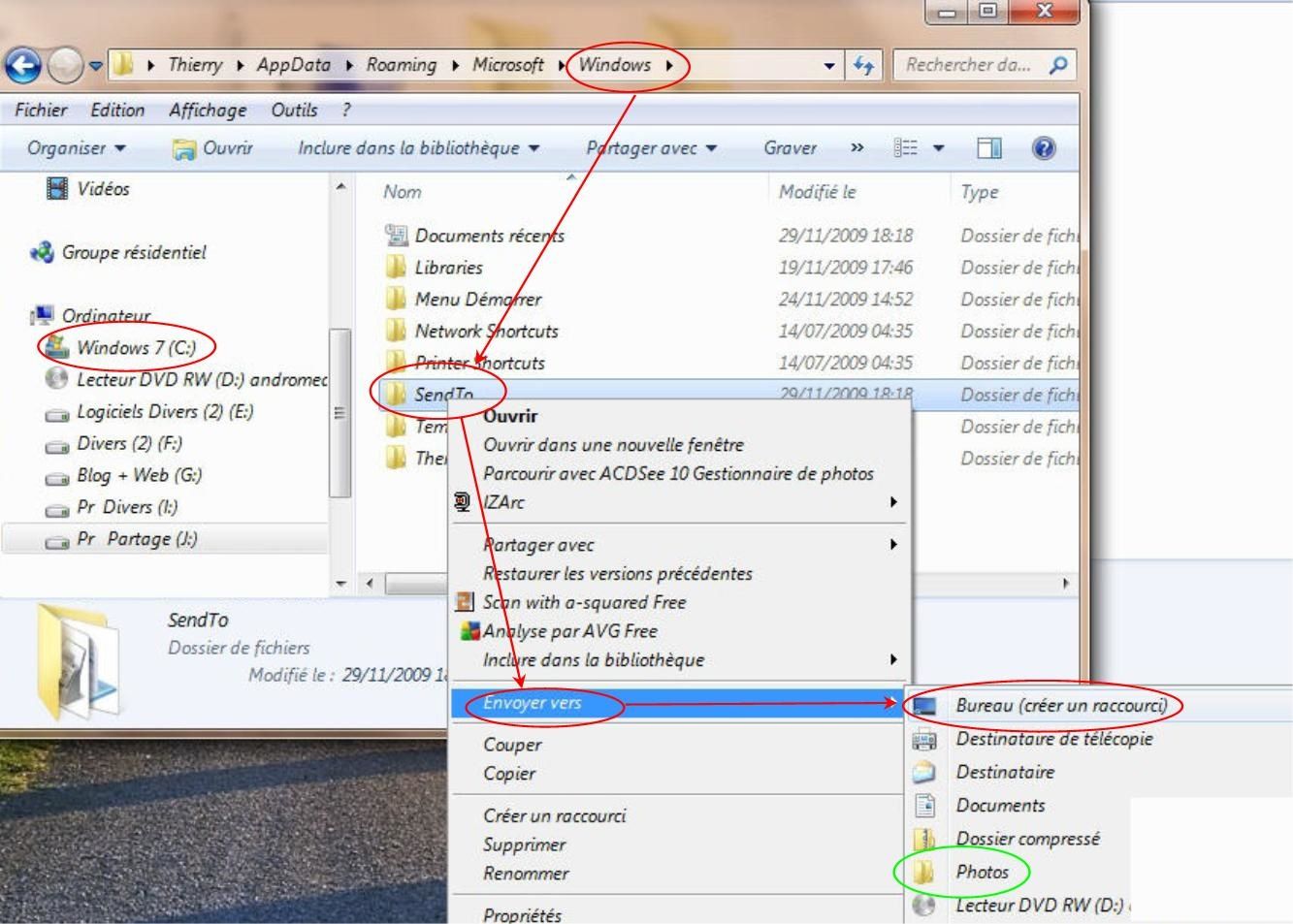
Task: Send to Destinataire de télécopie
Action: point(1054,739)
